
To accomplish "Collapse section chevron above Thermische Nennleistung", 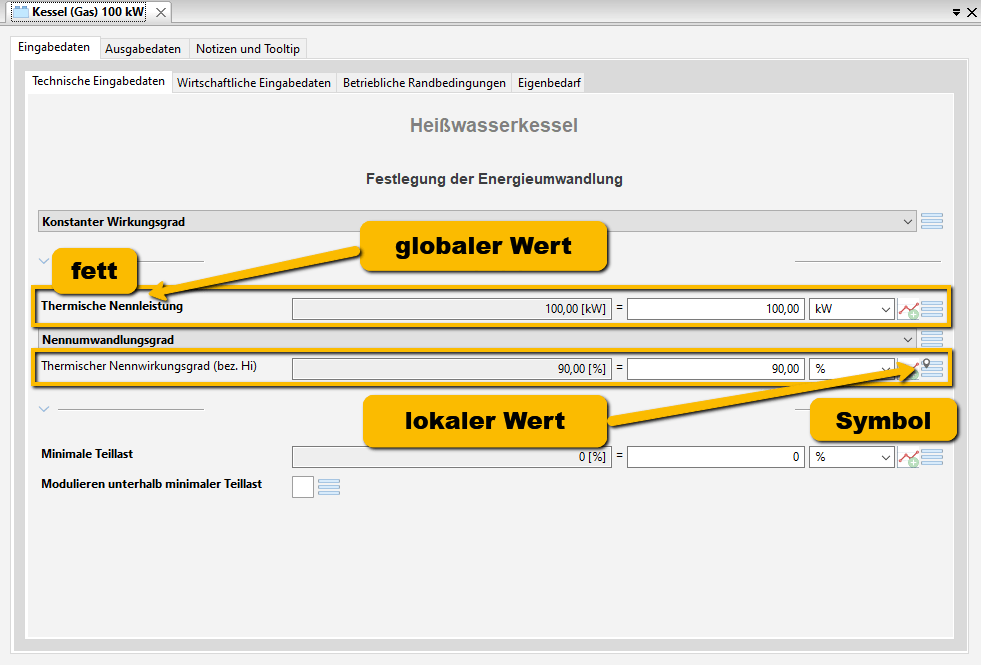I will coord(43,261).
